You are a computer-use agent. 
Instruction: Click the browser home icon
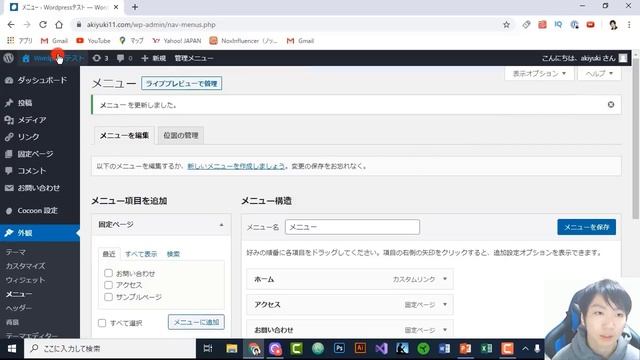point(59,24)
